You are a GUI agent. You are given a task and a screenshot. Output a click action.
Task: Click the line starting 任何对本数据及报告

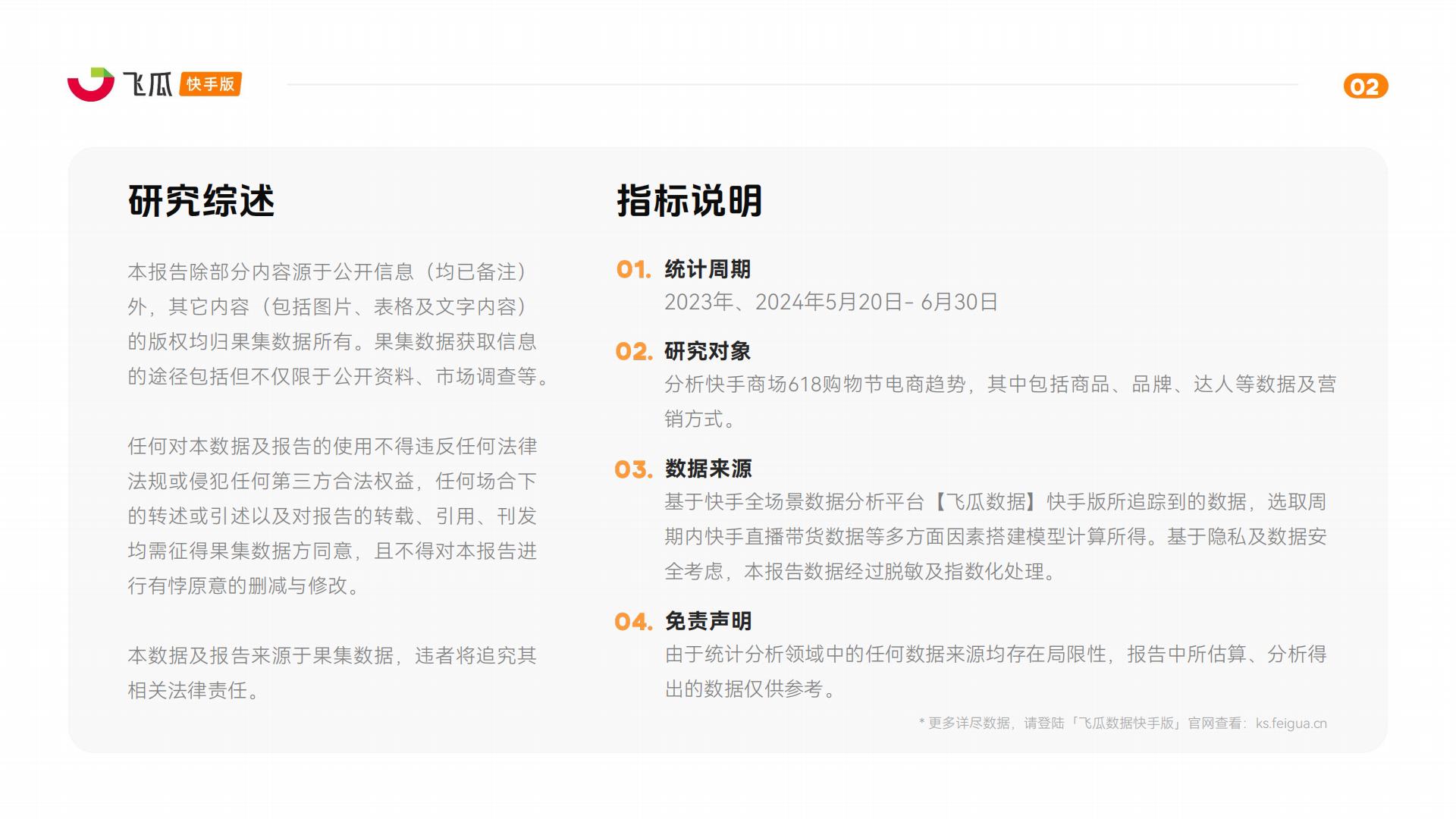pos(332,446)
